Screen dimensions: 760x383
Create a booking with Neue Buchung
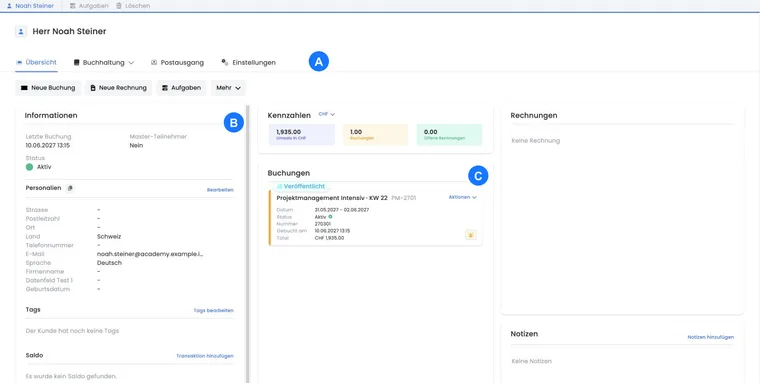pyautogui.click(x=48, y=88)
